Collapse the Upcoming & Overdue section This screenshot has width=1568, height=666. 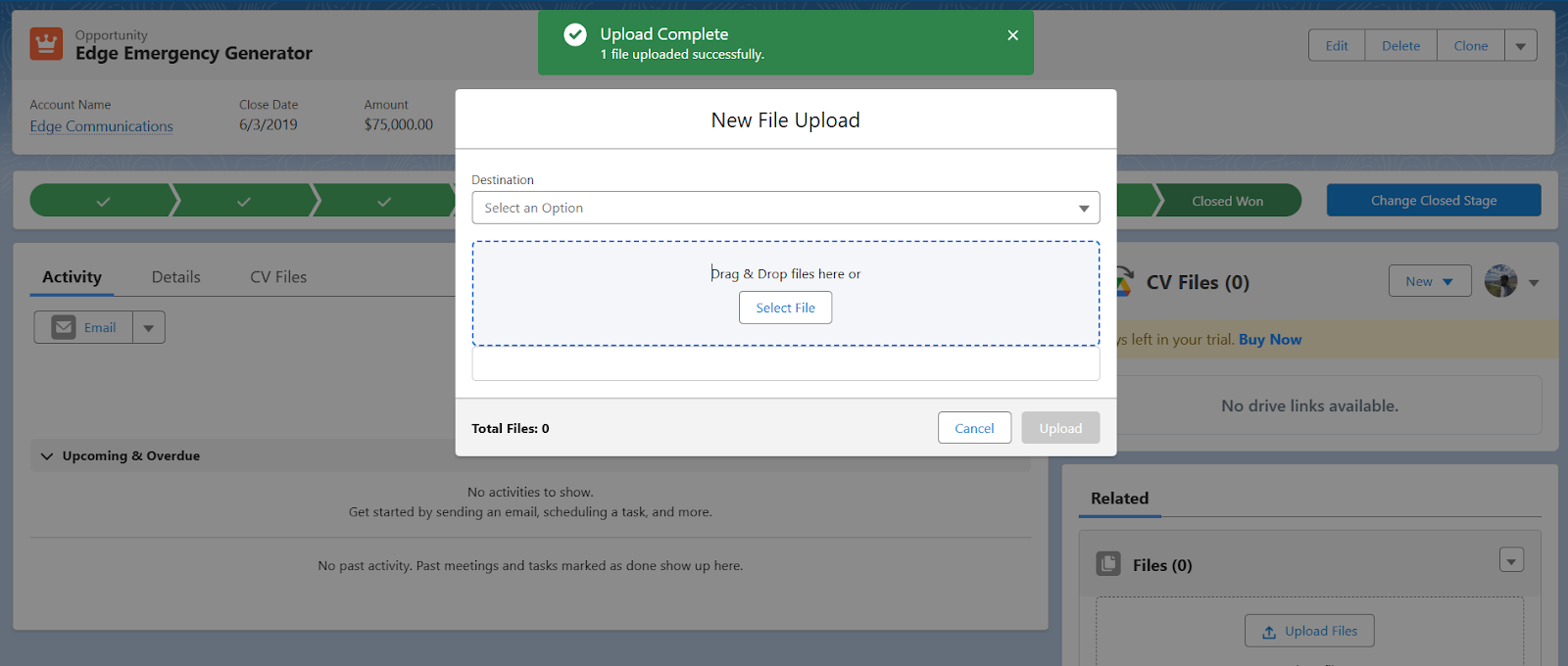click(47, 455)
